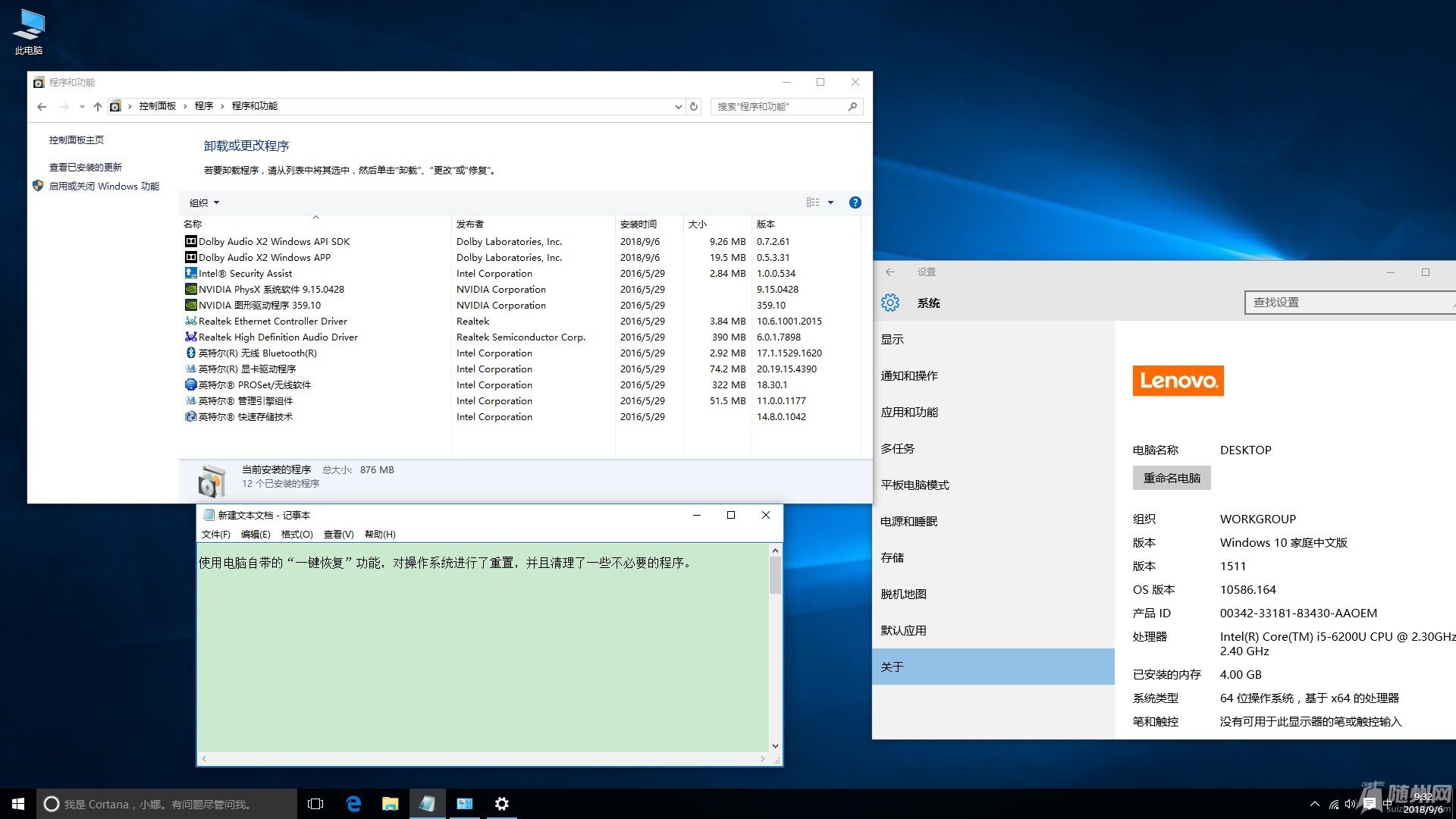This screenshot has height=819, width=1456.
Task: Click 控制面板 in the breadcrumb path
Action: pyautogui.click(x=158, y=106)
